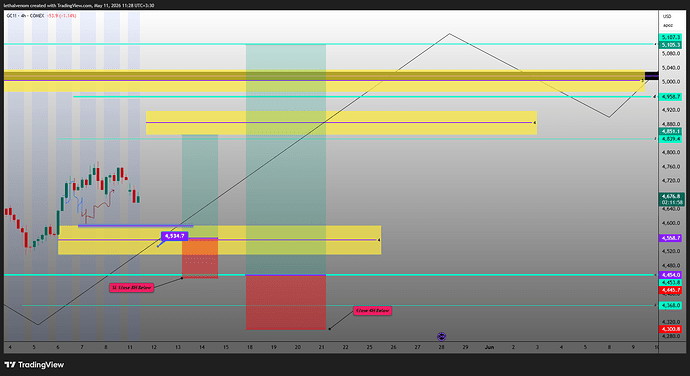
Task: Click the USD currency label on price axis
Action: [x=667, y=16]
